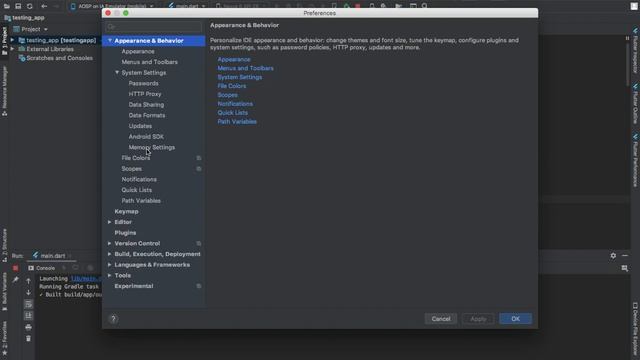The width and height of the screenshot is (640, 360).
Task: Click project-level icon beside File Colors
Action: pyautogui.click(x=199, y=158)
